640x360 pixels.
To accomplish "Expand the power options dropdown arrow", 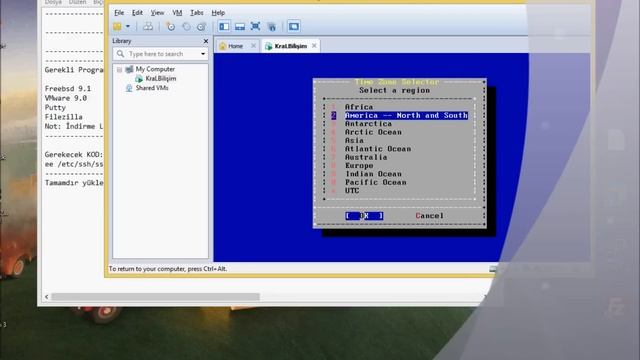I will click(128, 27).
